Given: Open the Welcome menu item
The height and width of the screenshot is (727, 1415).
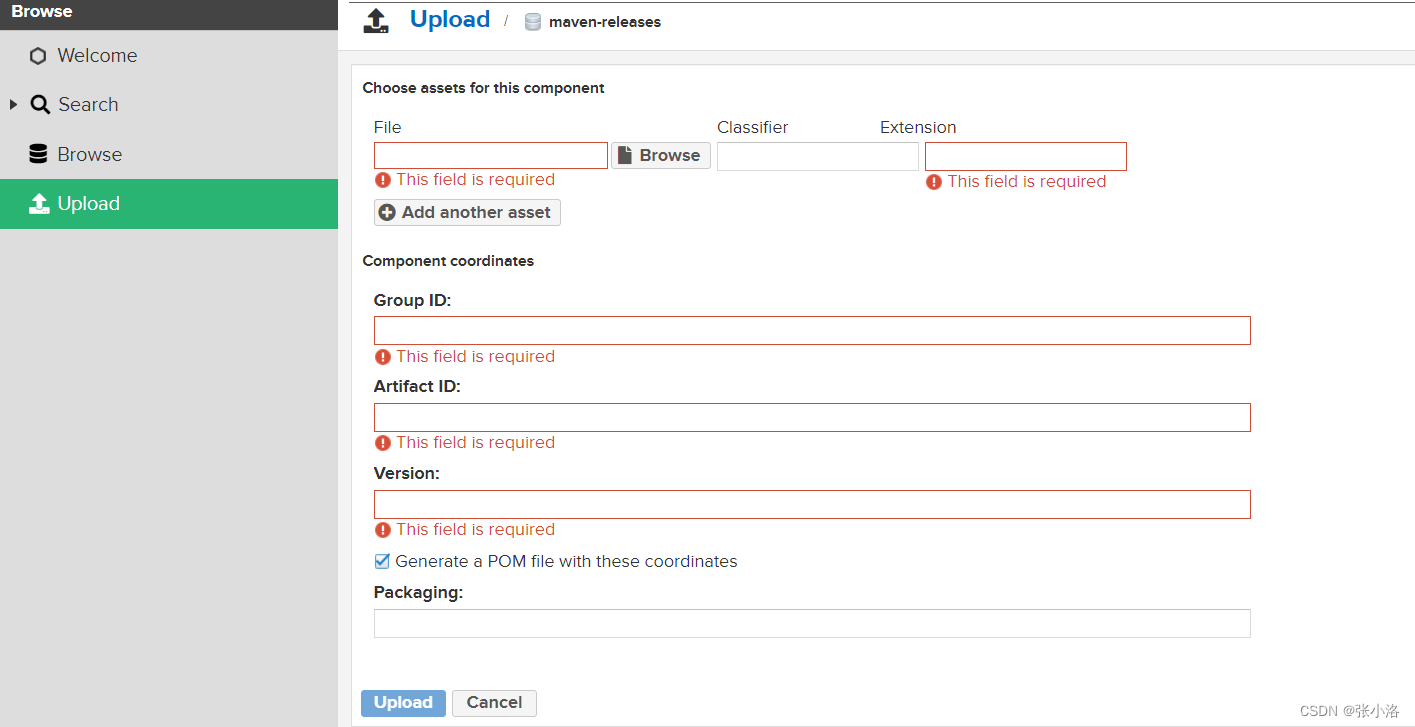Looking at the screenshot, I should point(97,56).
